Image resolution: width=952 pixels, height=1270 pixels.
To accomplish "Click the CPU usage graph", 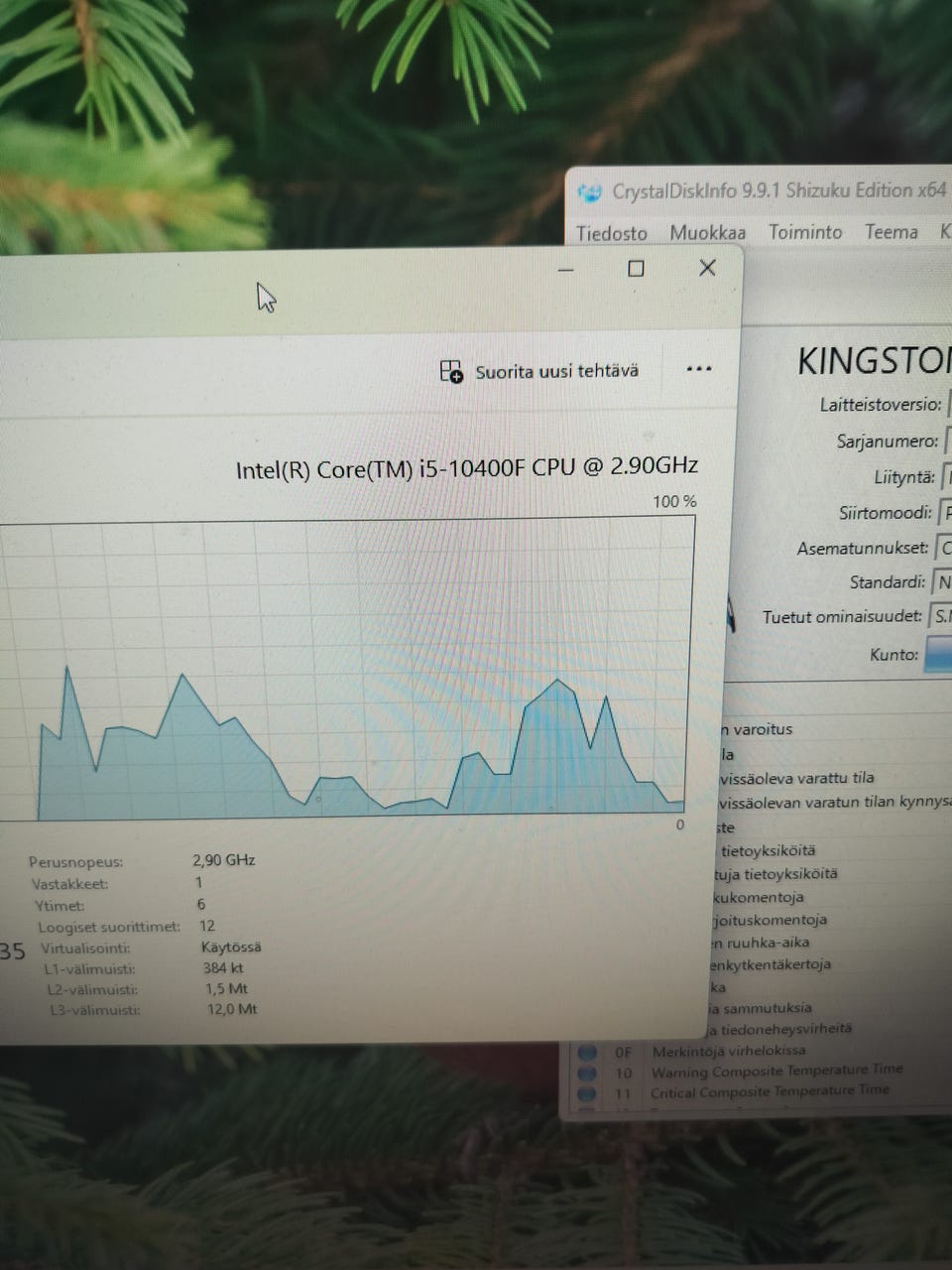I will pos(343,668).
